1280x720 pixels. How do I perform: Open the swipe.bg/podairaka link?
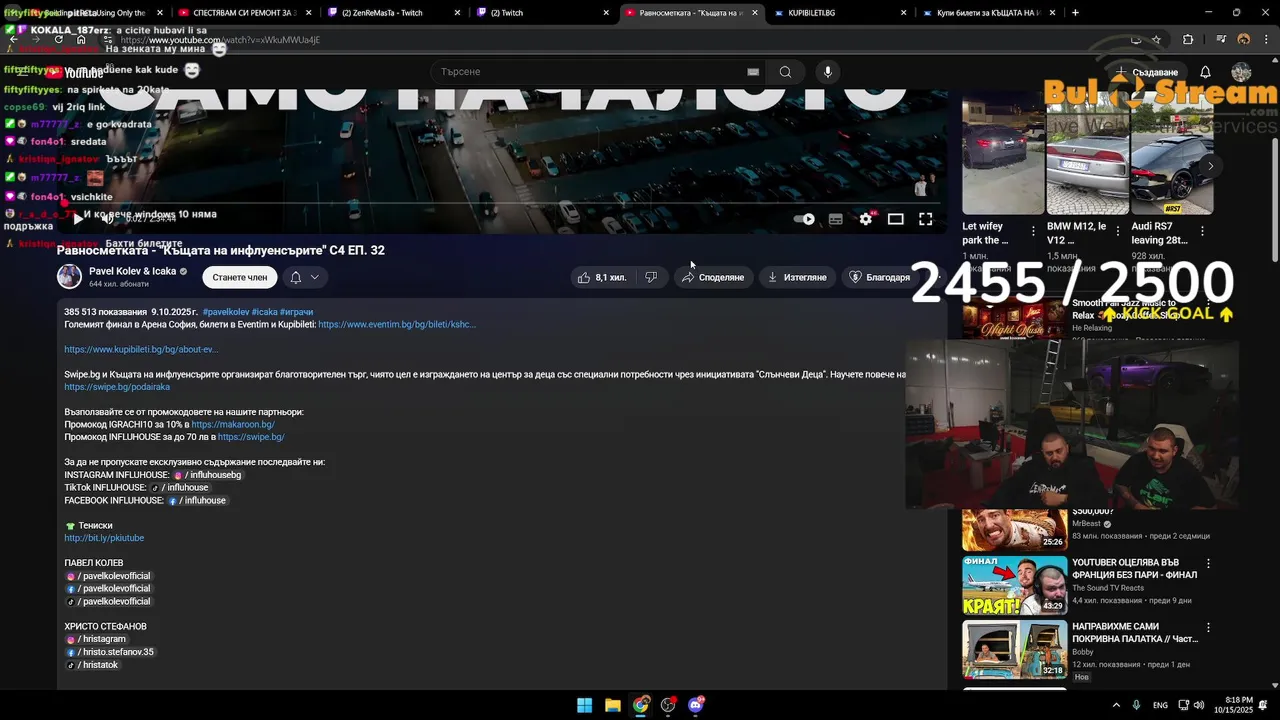click(117, 387)
